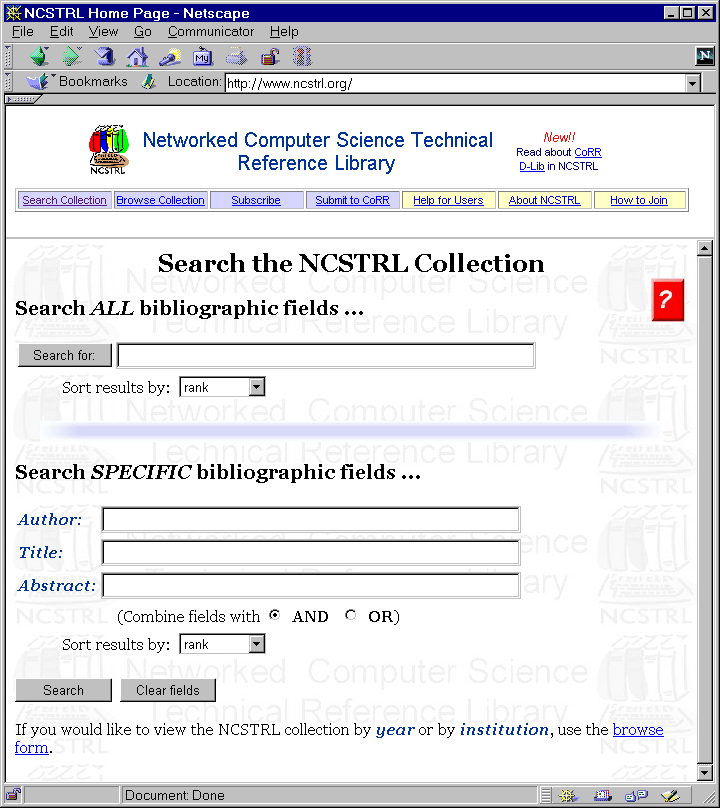Image resolution: width=720 pixels, height=808 pixels.
Task: Select the AND radio button
Action: click(275, 615)
